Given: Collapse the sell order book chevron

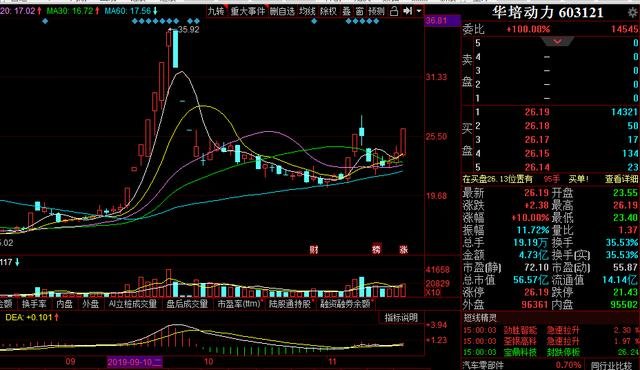Looking at the screenshot, I should [x=558, y=41].
